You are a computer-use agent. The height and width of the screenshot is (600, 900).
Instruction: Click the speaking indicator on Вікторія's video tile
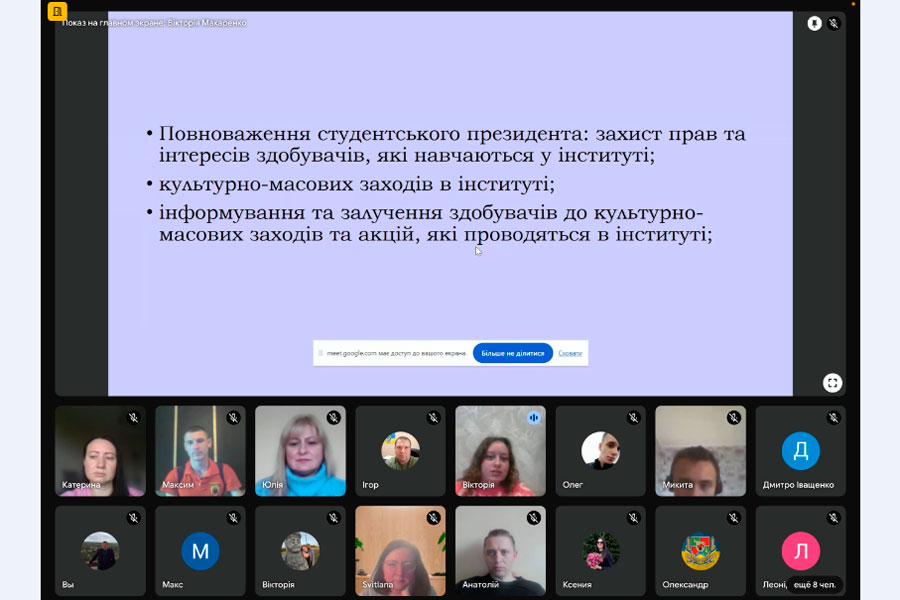click(x=533, y=418)
